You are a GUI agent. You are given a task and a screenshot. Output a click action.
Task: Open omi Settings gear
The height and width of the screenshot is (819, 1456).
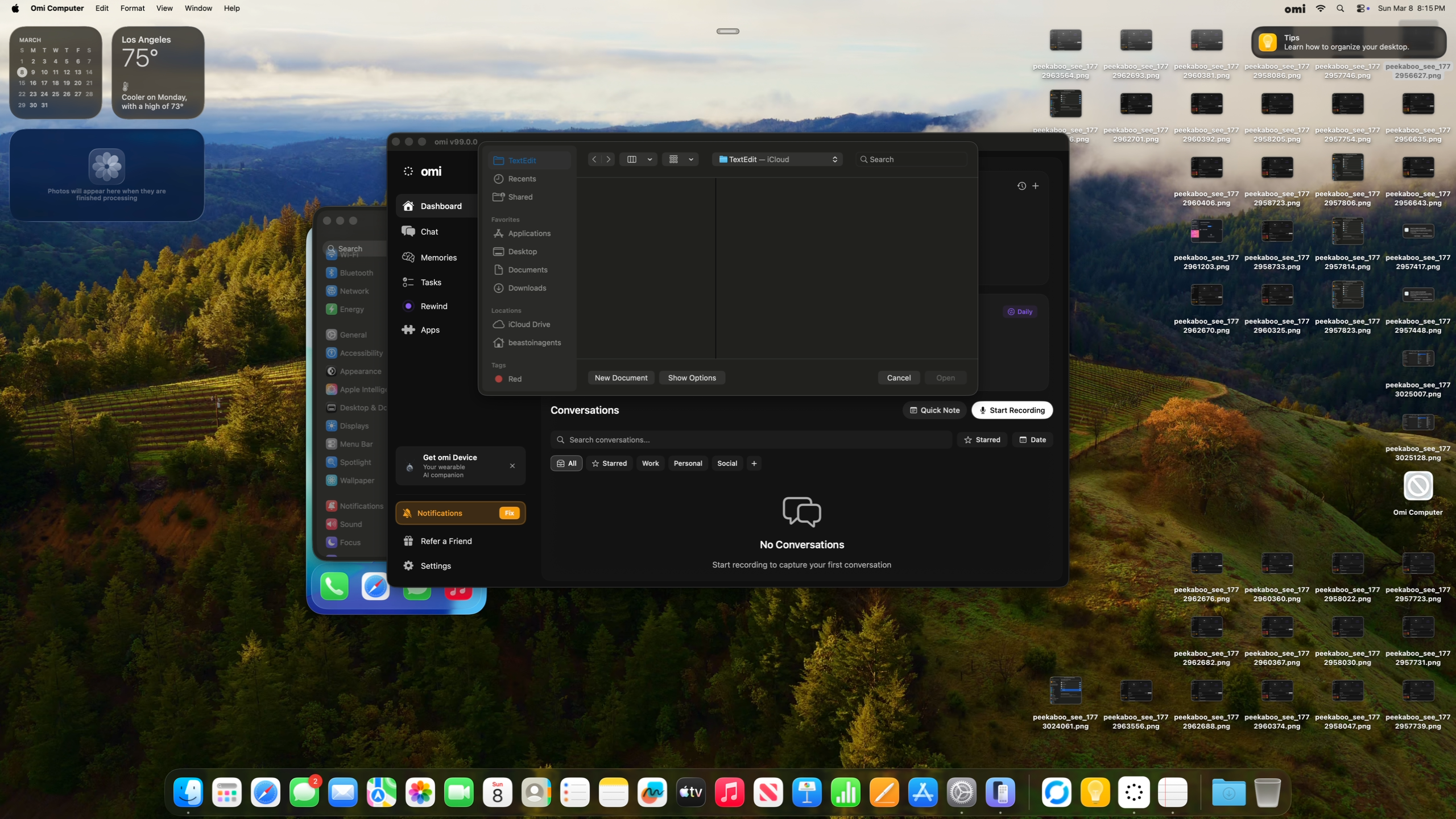click(x=408, y=565)
